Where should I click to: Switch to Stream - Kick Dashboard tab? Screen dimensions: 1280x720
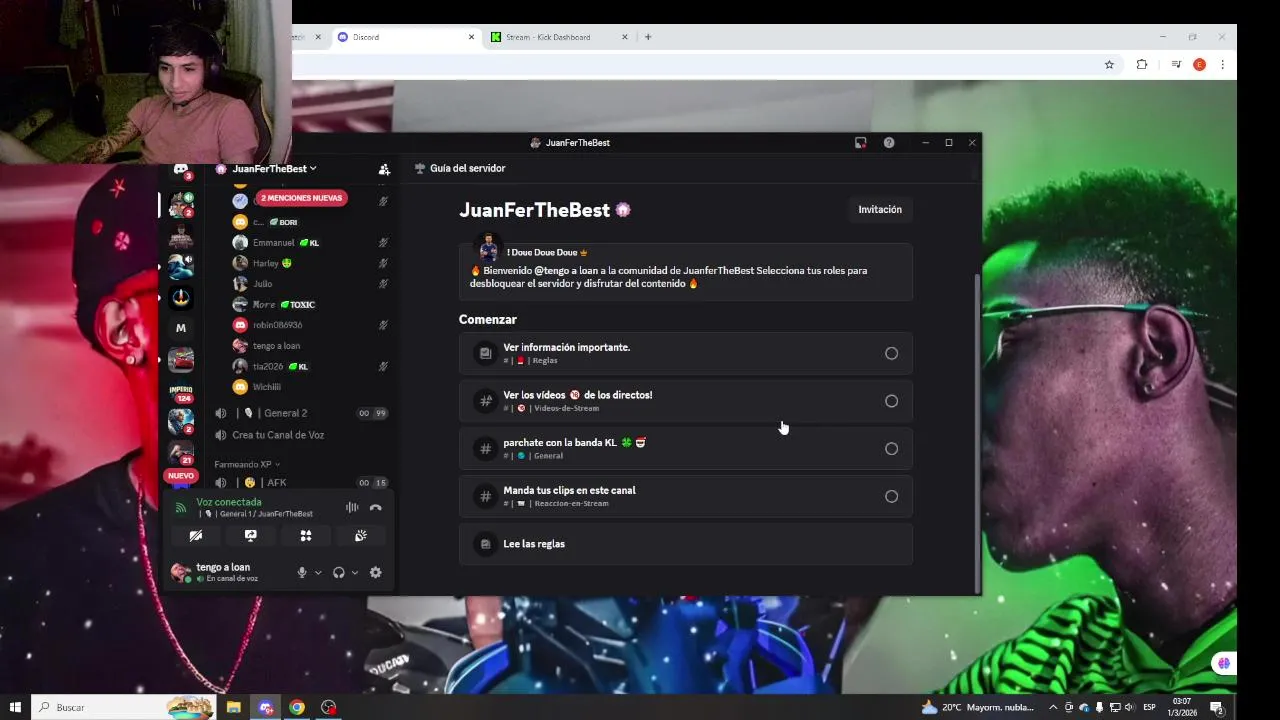pos(560,37)
